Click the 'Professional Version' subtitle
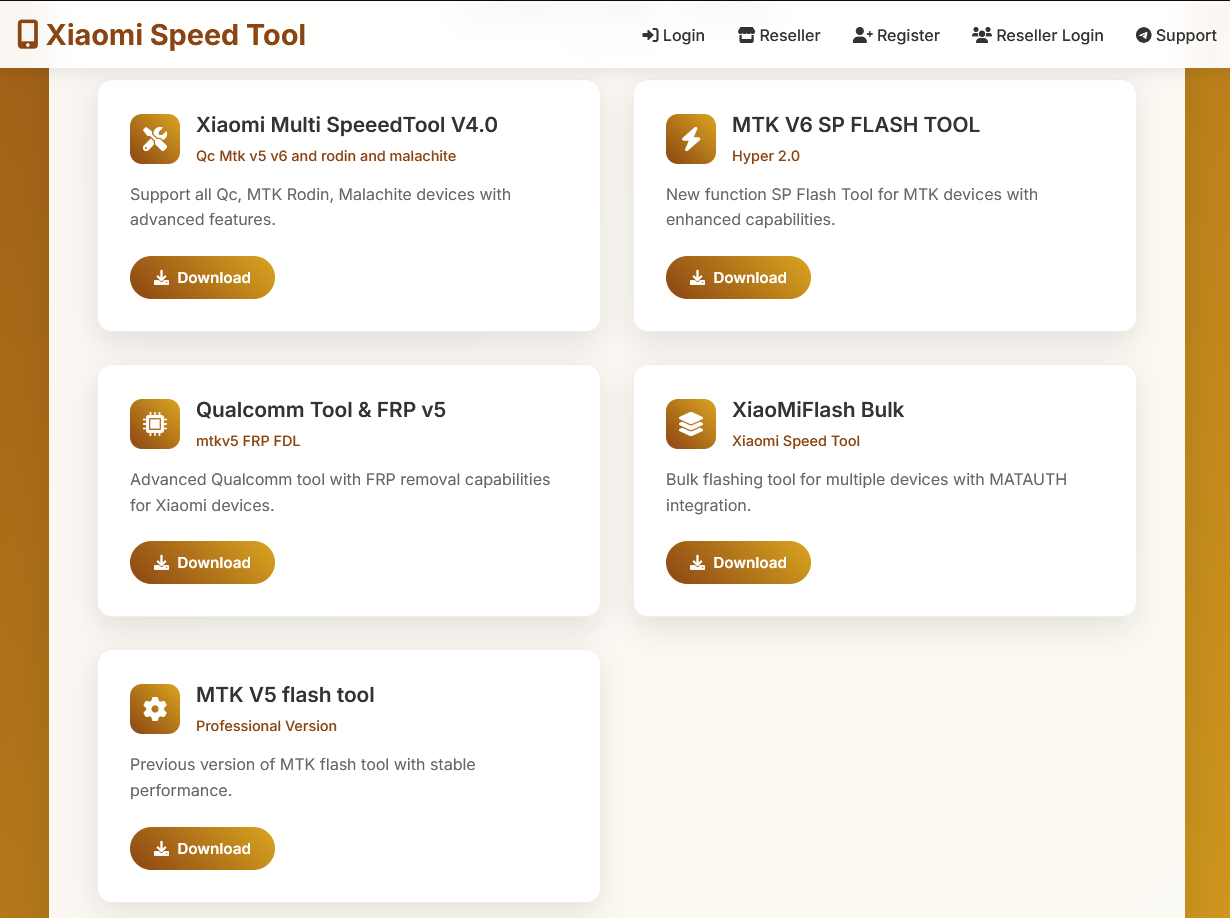The image size is (1230, 918). (x=266, y=726)
